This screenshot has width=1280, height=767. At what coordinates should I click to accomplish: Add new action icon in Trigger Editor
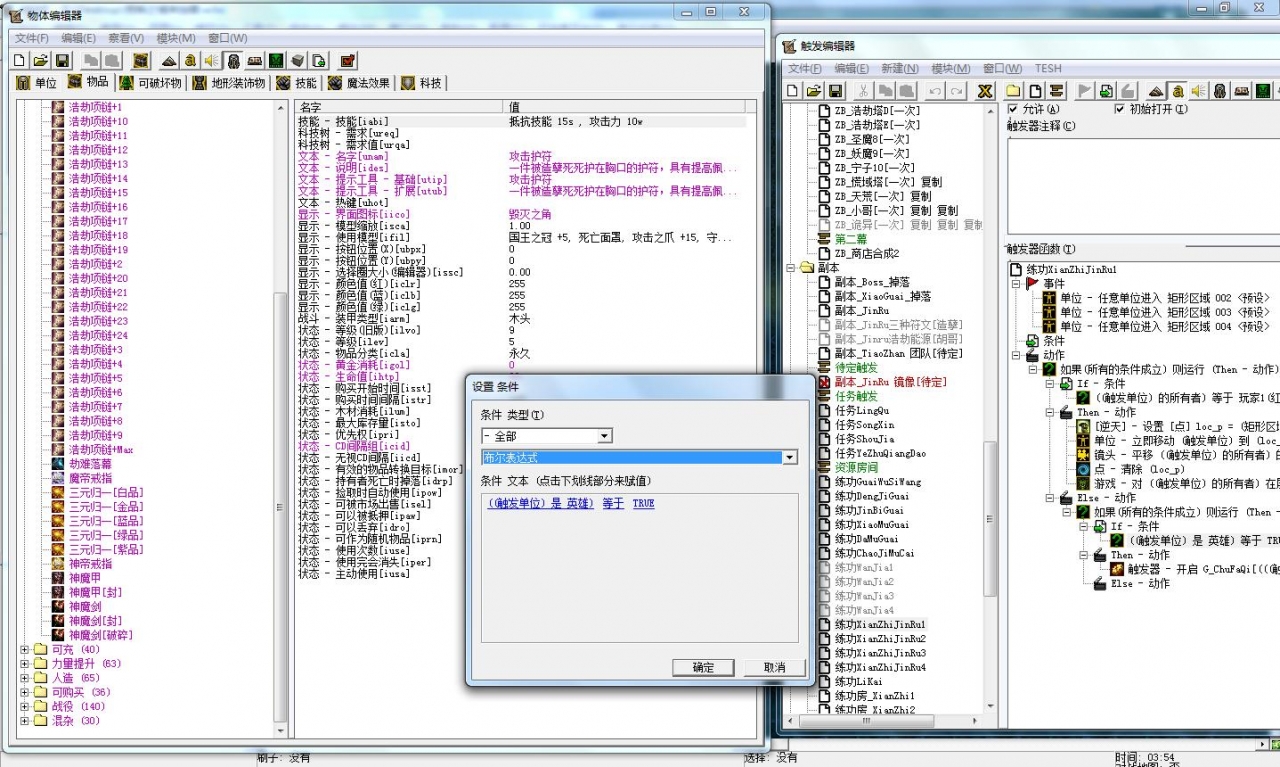click(x=1127, y=90)
